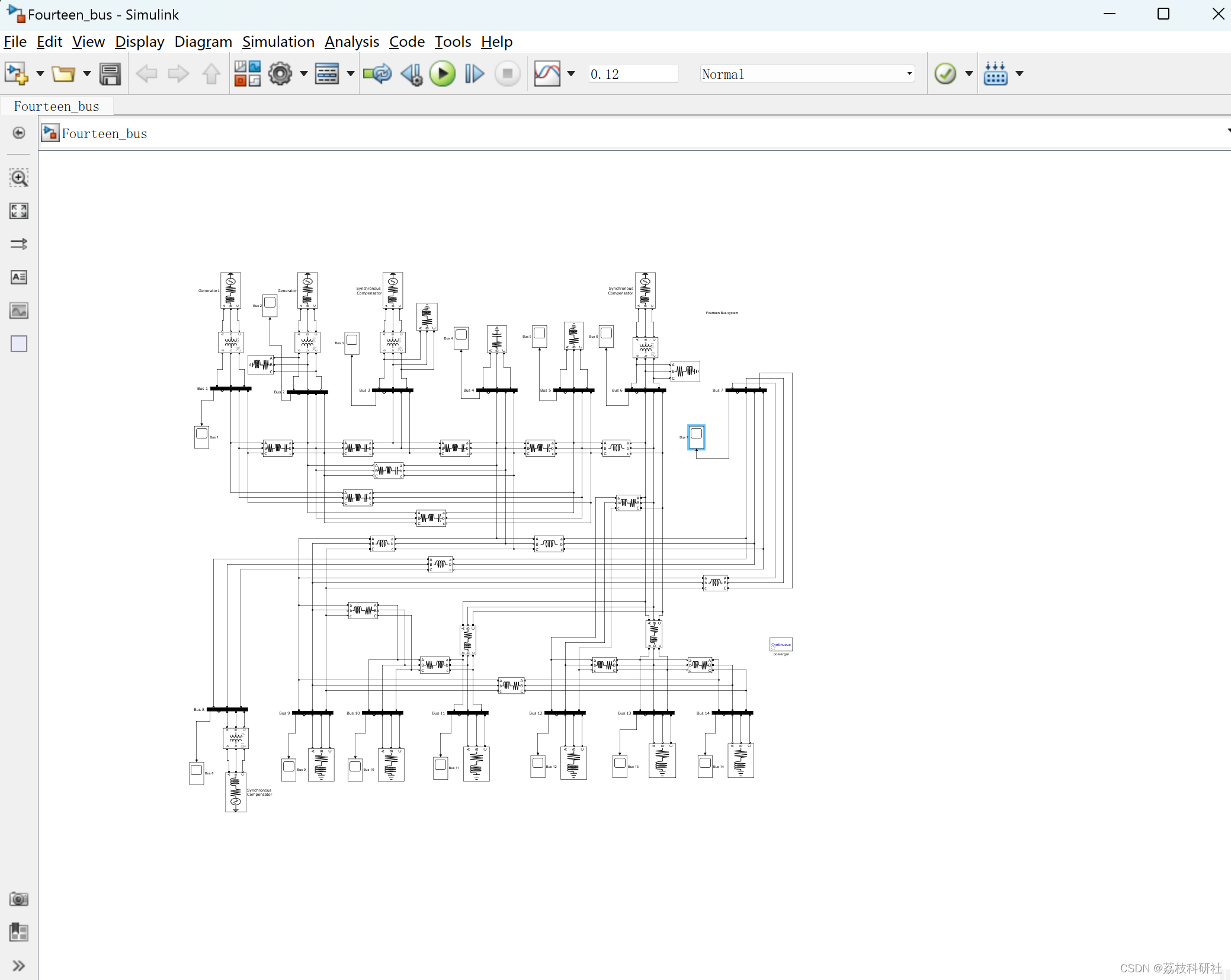Open the Diagram menu
The image size is (1231, 980).
[203, 42]
